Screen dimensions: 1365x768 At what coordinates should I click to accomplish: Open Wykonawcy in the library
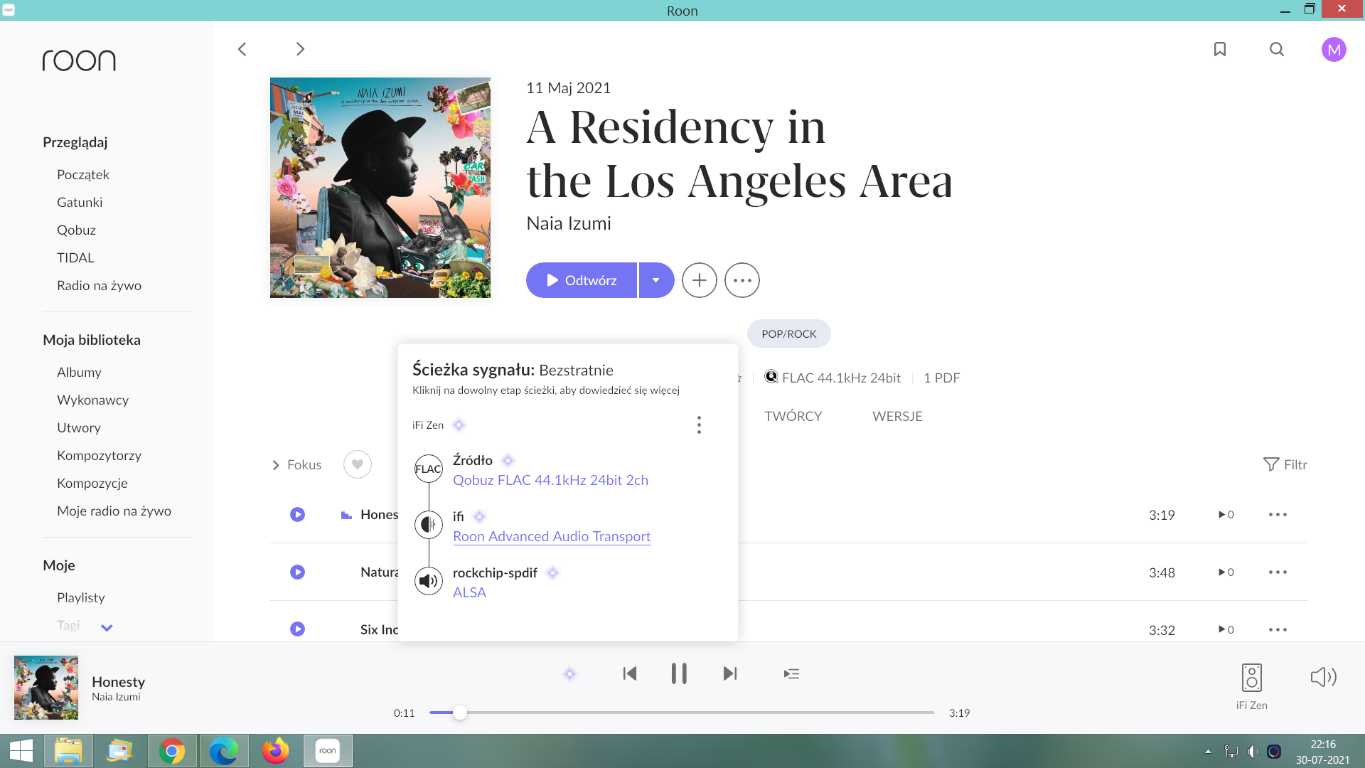tap(93, 400)
